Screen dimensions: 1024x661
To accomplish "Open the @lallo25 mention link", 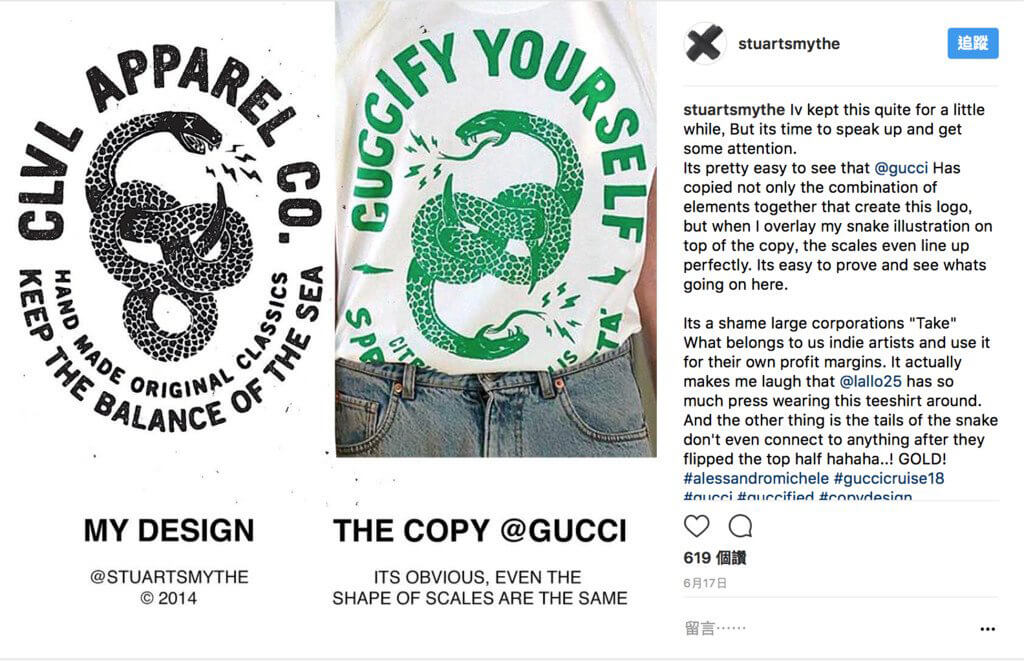I will coord(870,381).
